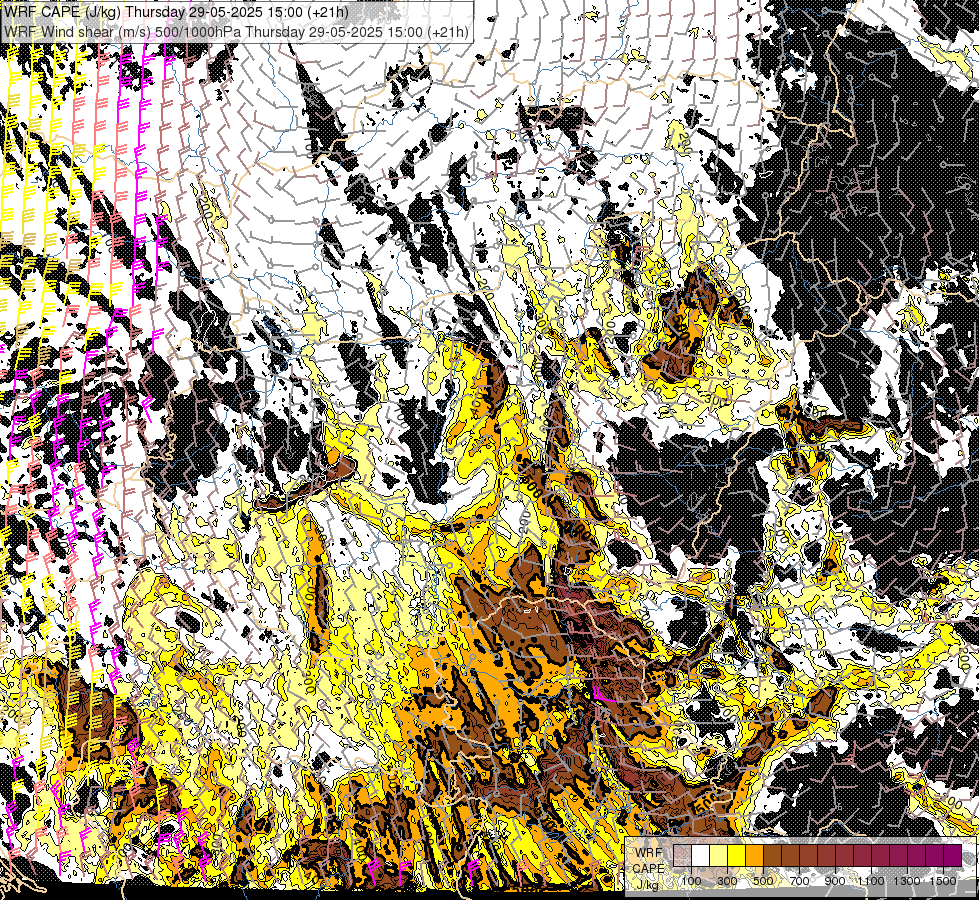979x900 pixels.
Task: Click the legend value 1500
Action: 943,881
